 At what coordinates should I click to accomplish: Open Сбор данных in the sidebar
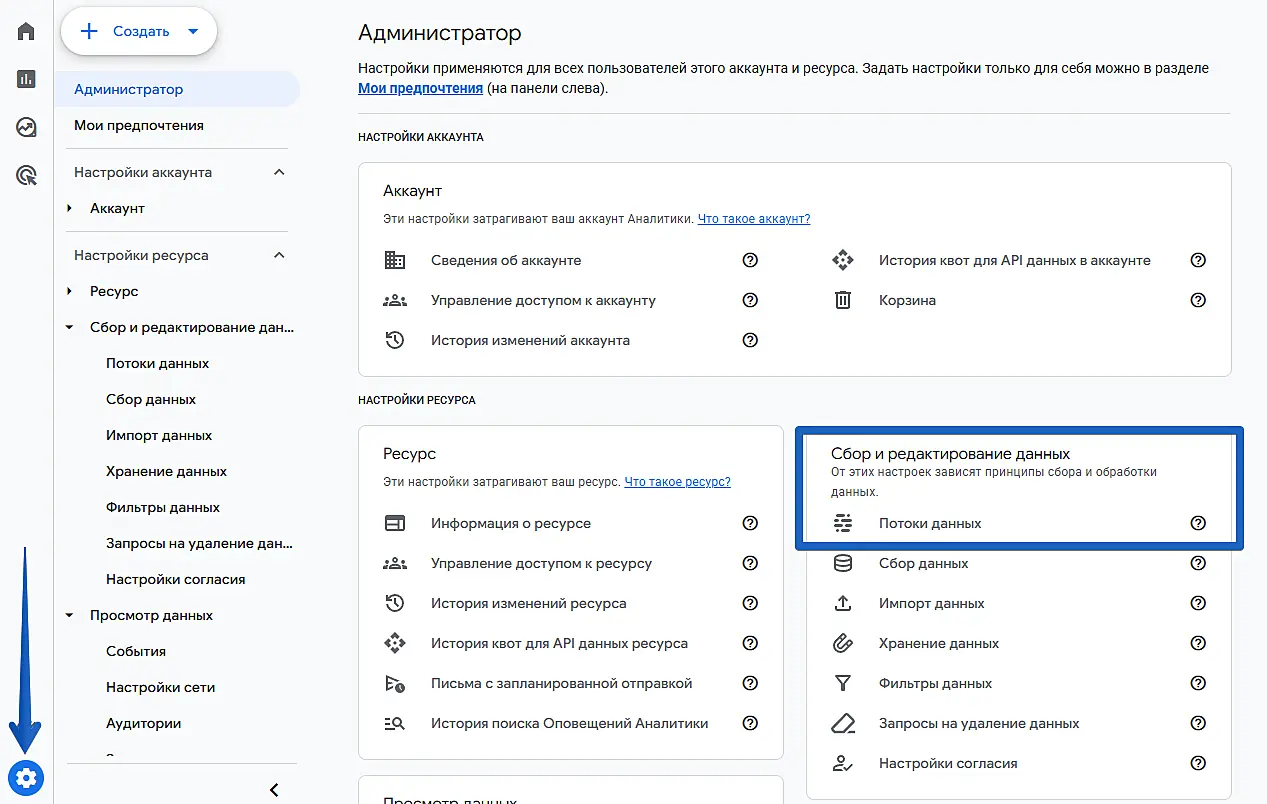151,399
